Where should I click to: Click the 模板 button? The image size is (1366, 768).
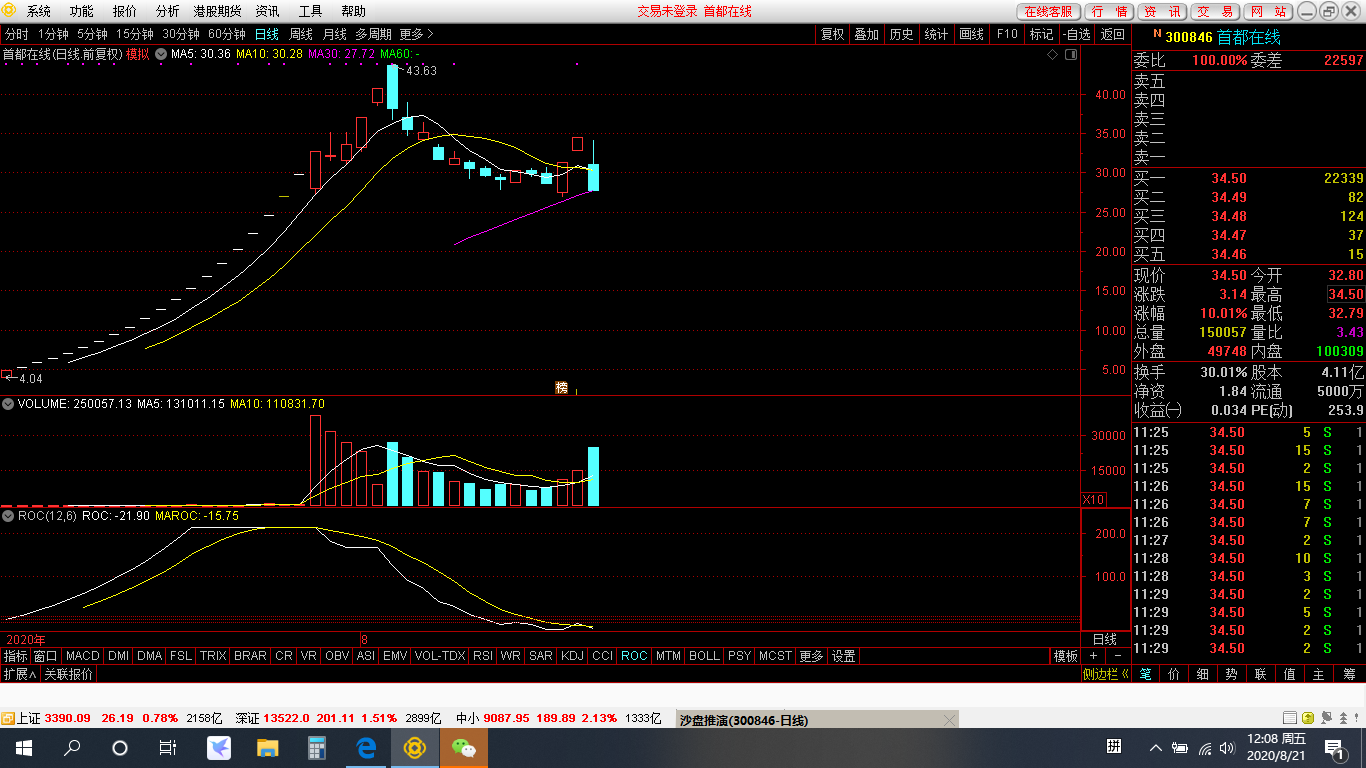pyautogui.click(x=1066, y=656)
